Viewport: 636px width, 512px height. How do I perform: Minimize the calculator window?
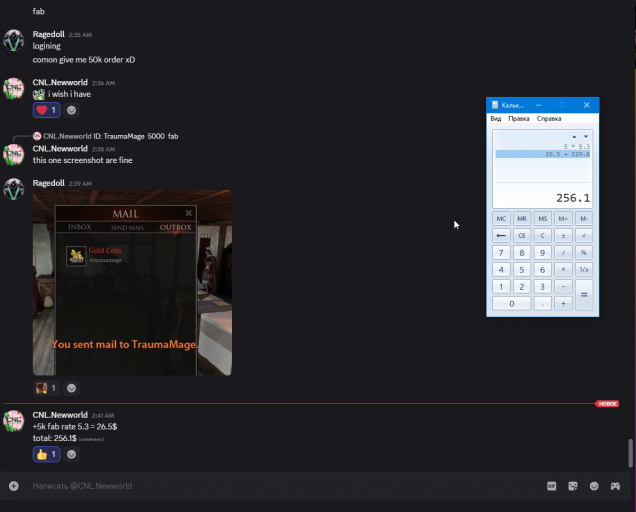(x=539, y=105)
